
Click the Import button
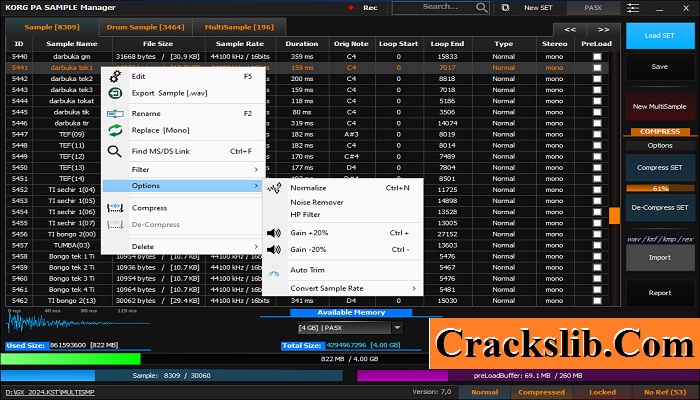pos(659,258)
